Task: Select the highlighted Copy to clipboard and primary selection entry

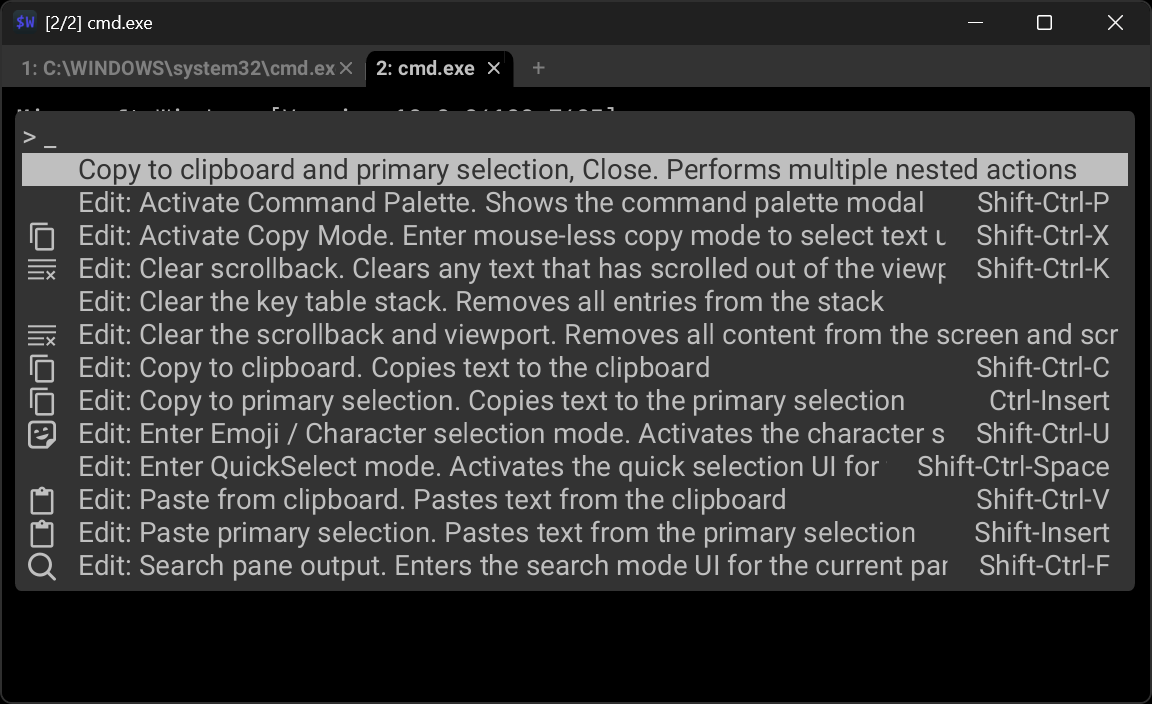Action: coord(575,170)
